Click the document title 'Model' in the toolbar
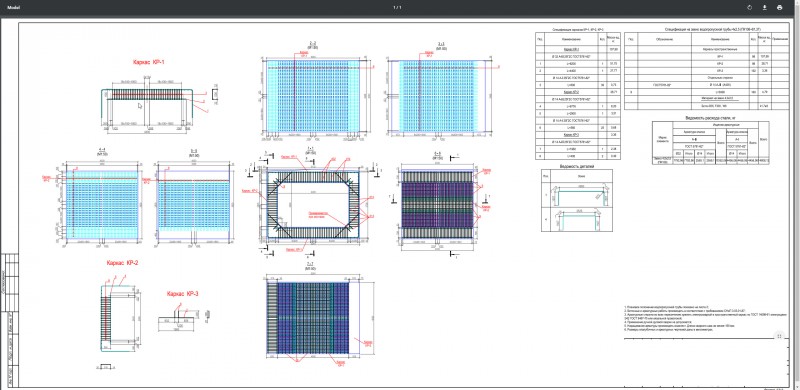800x390 pixels. [x=13, y=8]
